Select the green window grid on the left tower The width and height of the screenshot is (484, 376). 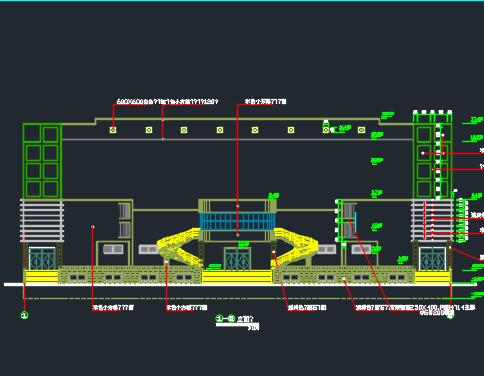(42, 161)
